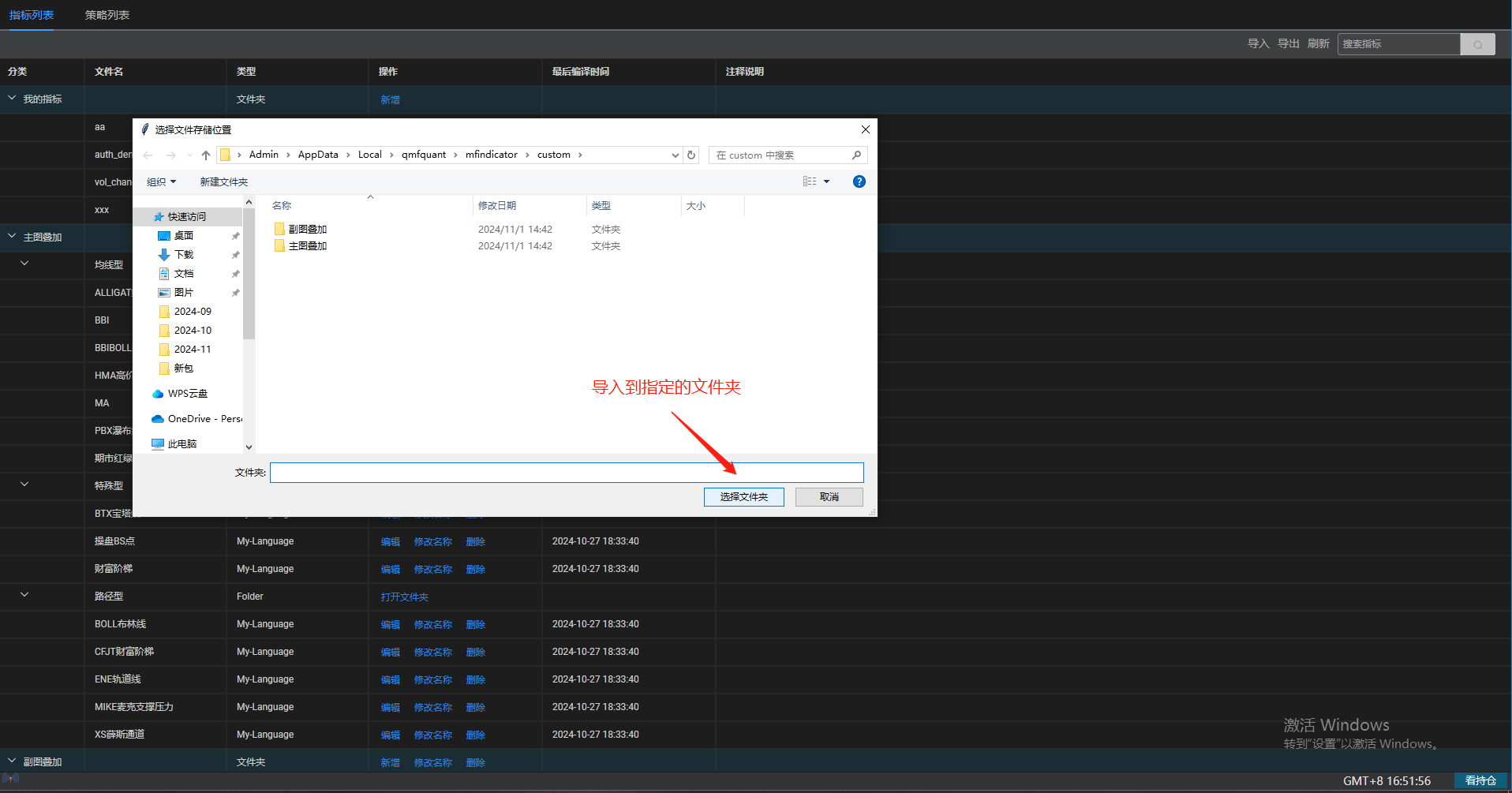The height and width of the screenshot is (793, 1512).
Task: Collapse the 我的指标 category
Action: coord(12,99)
